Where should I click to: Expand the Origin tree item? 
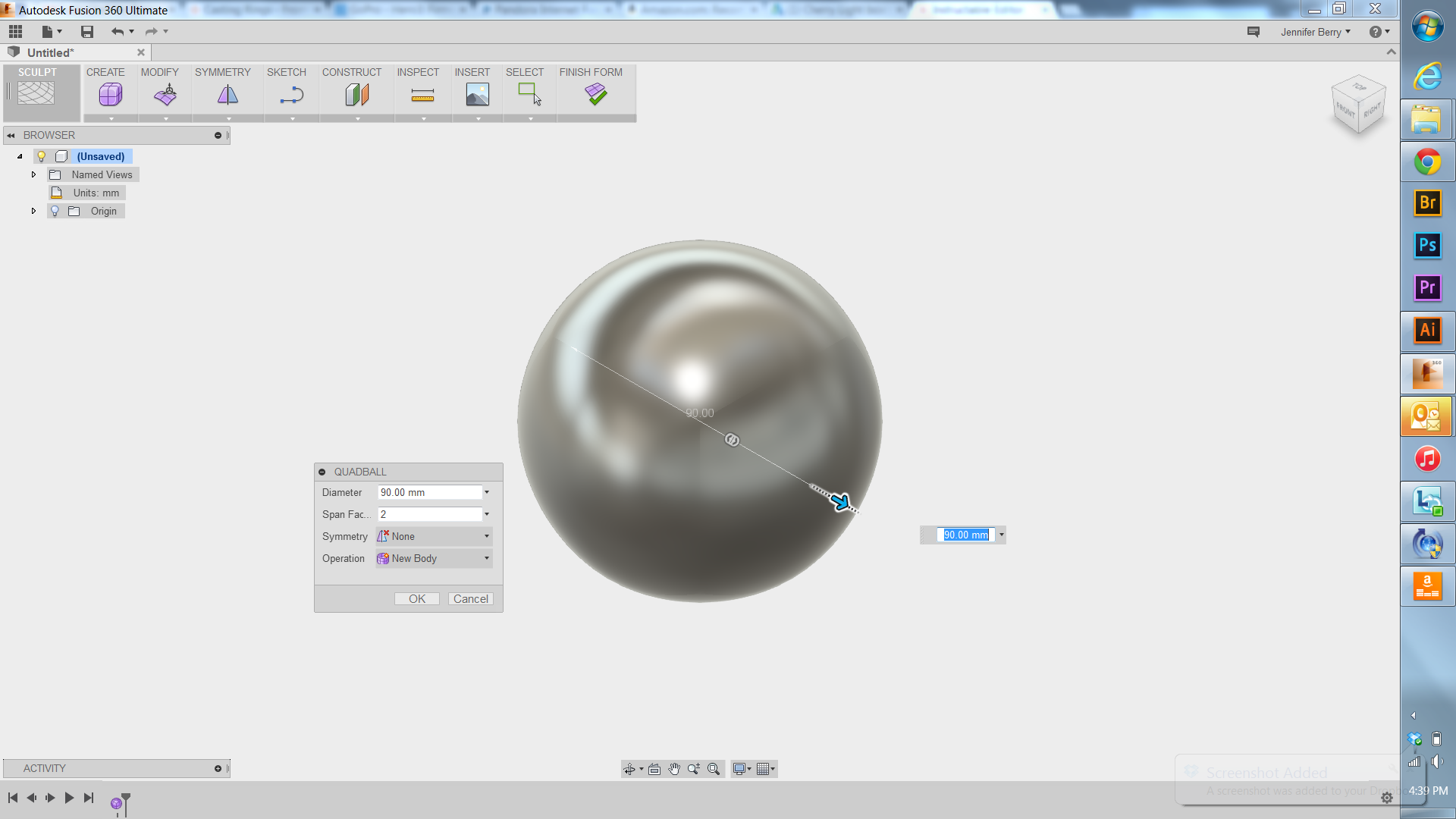coord(32,211)
